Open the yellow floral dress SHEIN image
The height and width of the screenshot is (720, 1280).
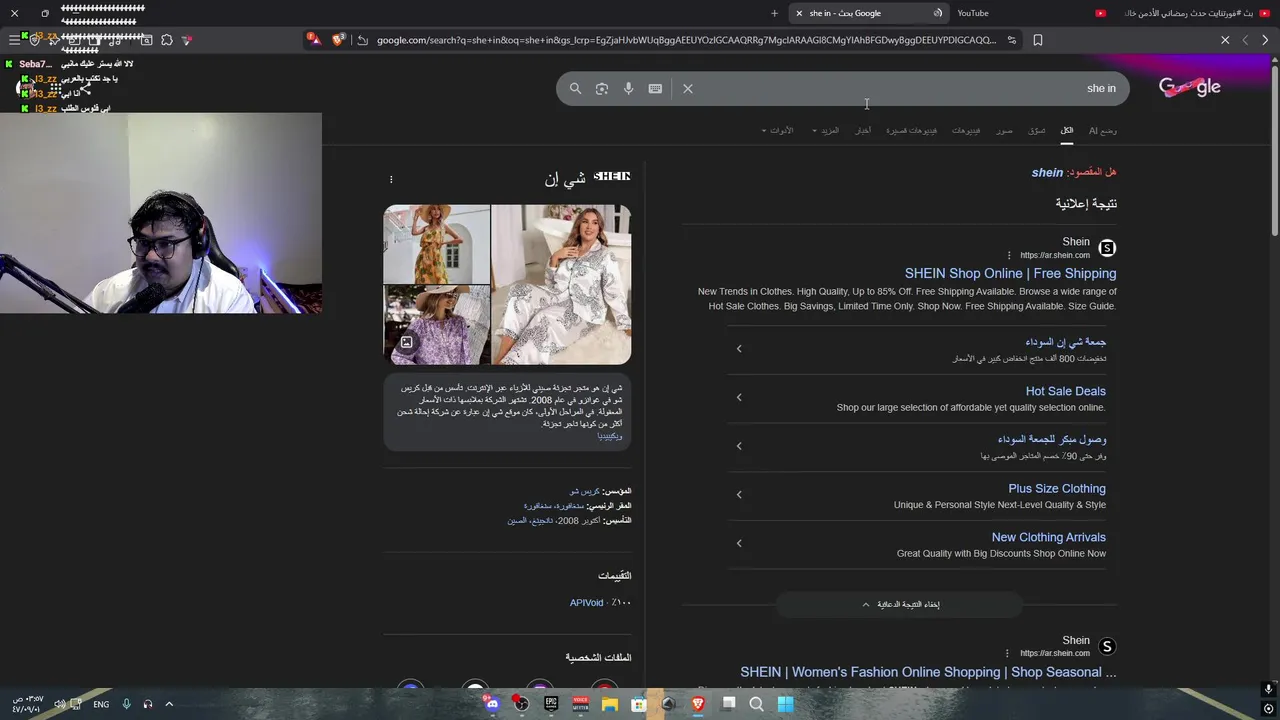coord(437,244)
